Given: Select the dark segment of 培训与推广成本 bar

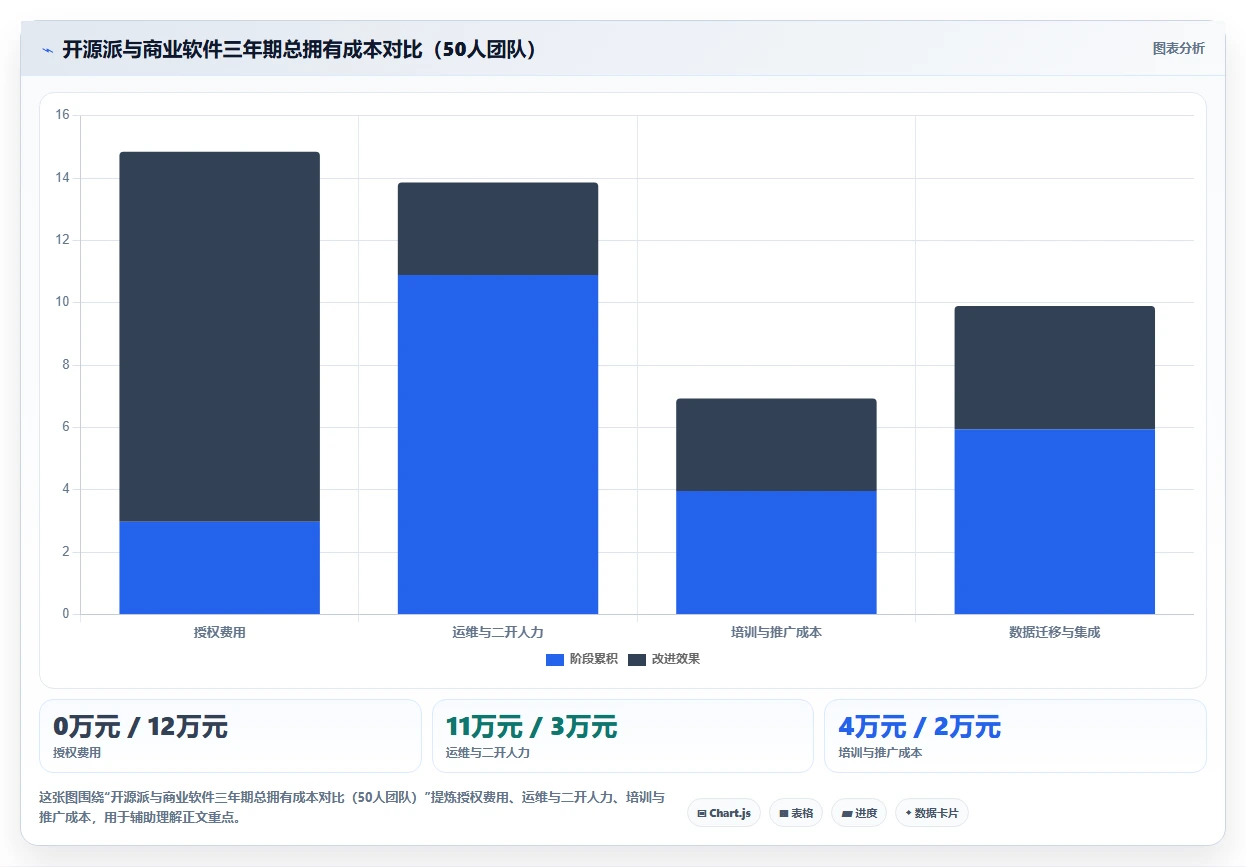Looking at the screenshot, I should (776, 445).
